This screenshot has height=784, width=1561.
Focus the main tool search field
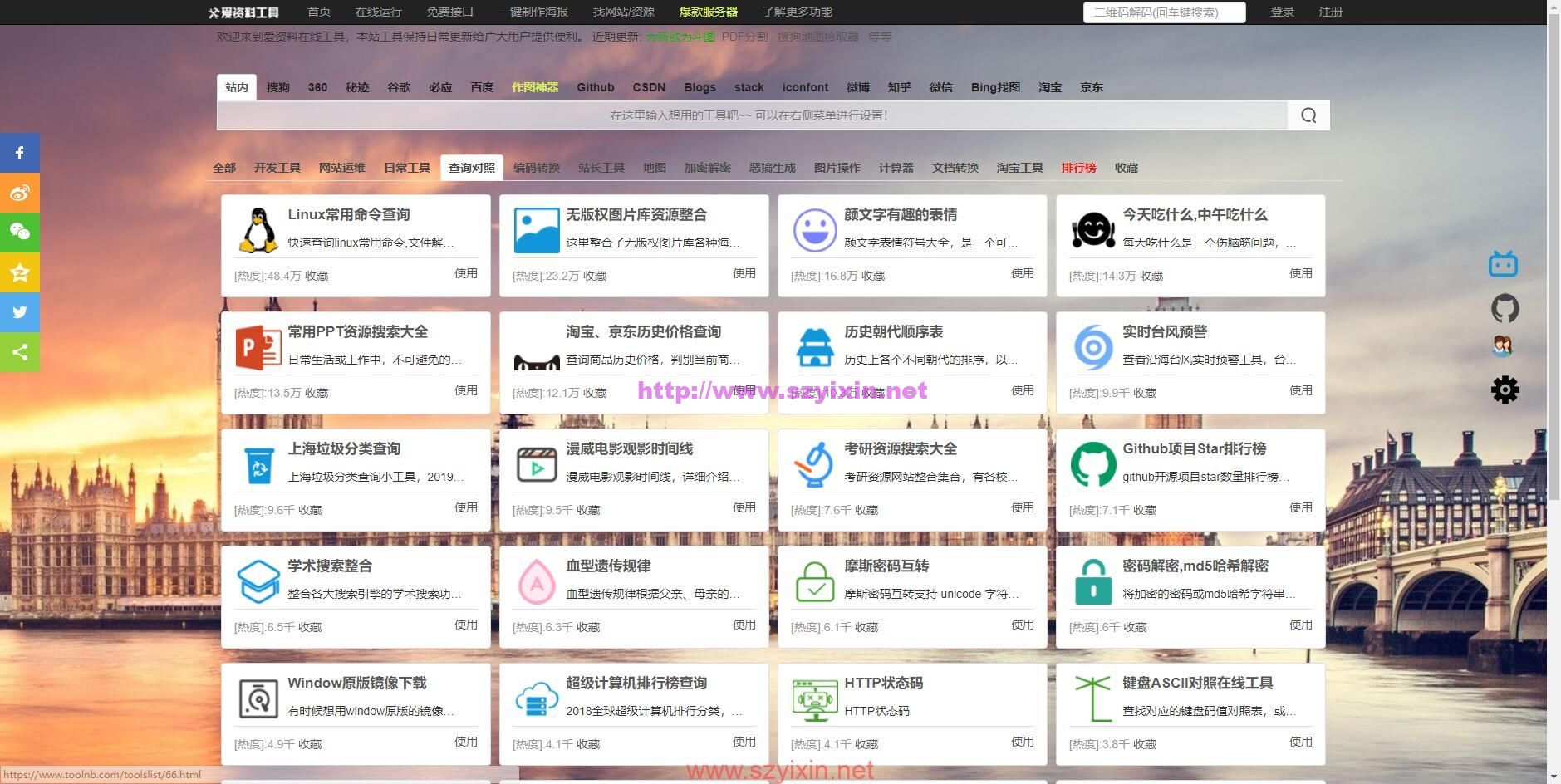pos(752,115)
